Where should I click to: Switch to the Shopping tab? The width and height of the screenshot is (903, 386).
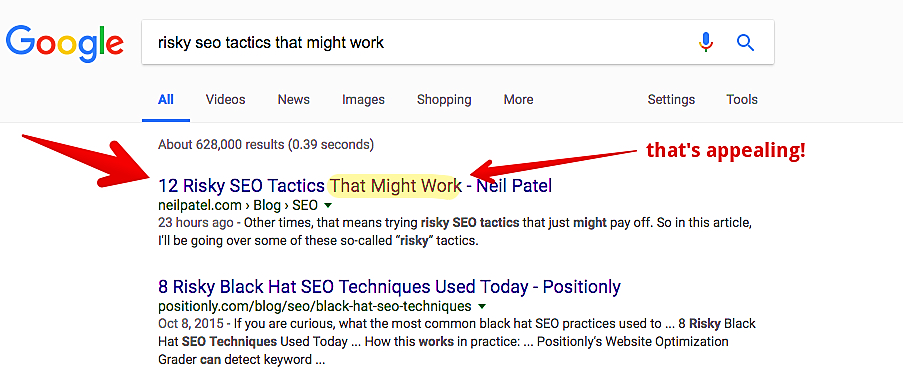(x=444, y=100)
